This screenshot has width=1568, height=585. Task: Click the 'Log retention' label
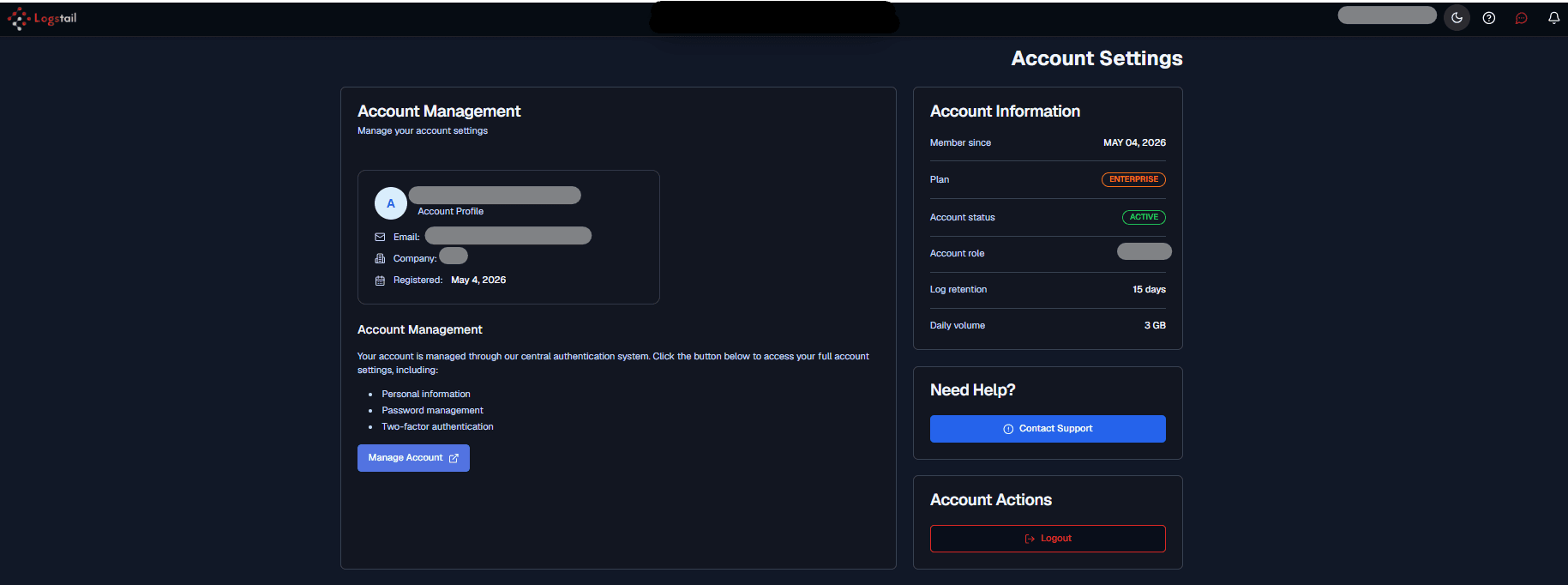(x=958, y=290)
